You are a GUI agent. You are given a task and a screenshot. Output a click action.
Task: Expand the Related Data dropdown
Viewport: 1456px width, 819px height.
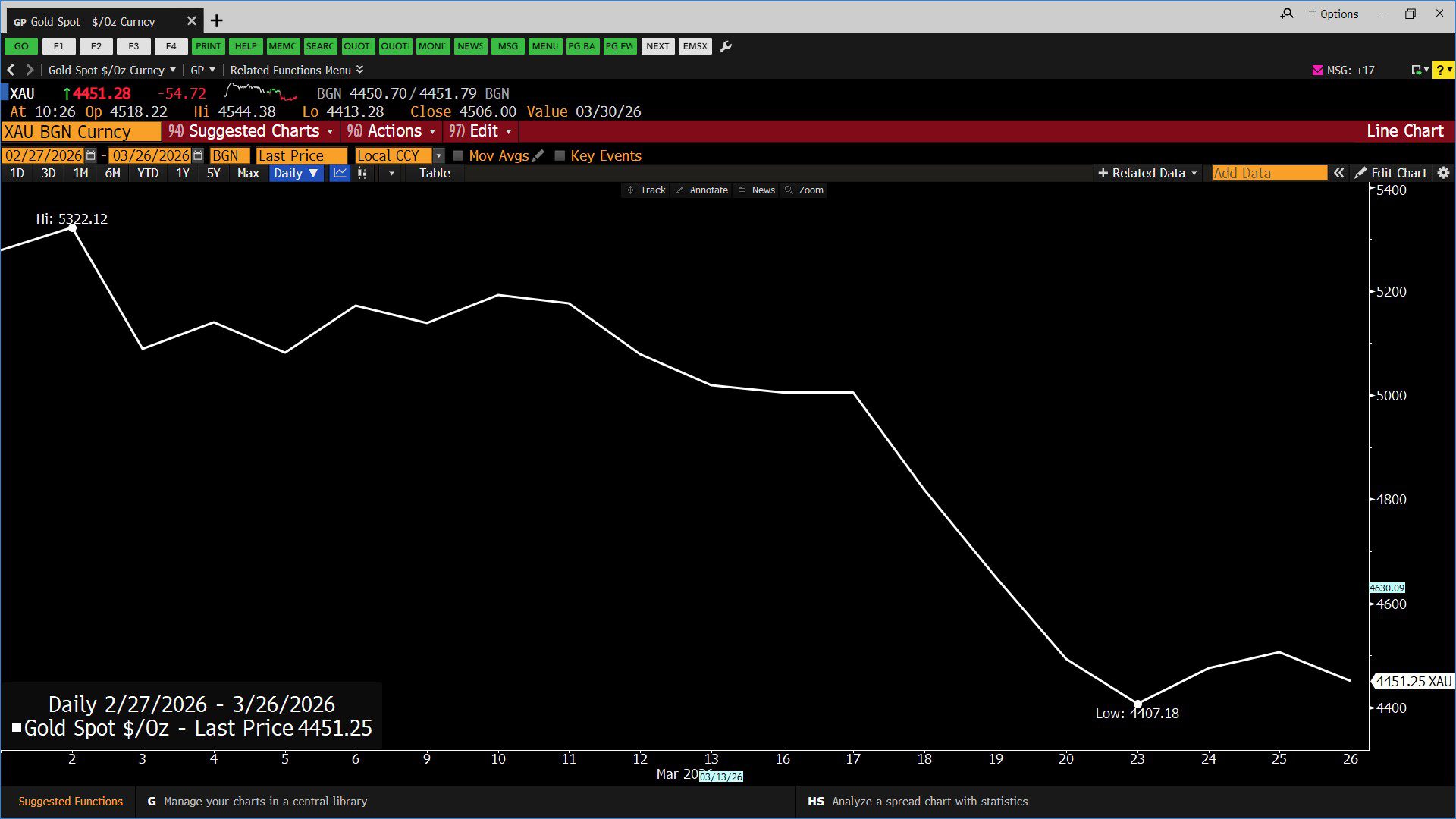tap(1147, 173)
